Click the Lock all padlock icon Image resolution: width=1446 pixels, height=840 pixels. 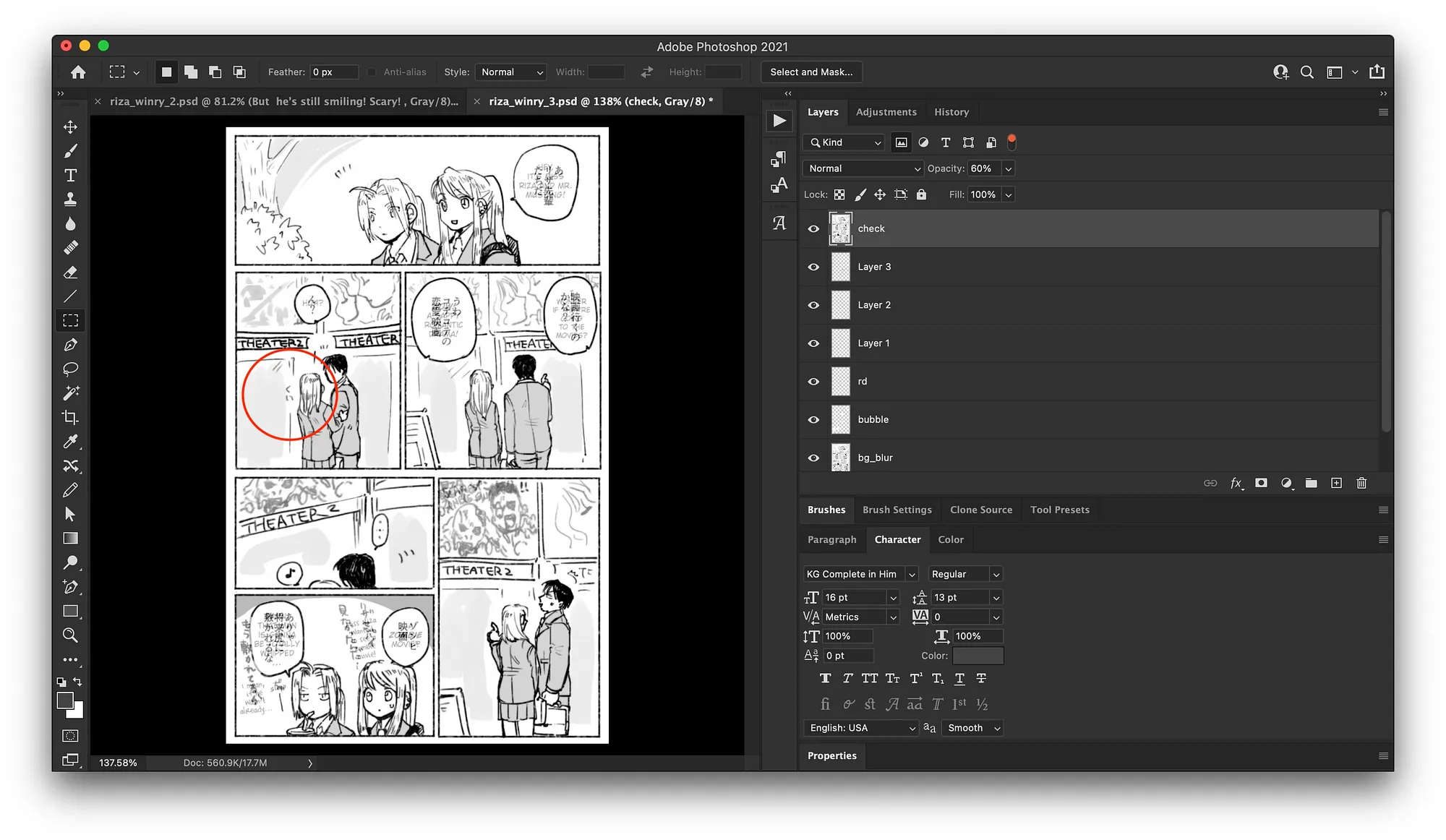[x=921, y=194]
